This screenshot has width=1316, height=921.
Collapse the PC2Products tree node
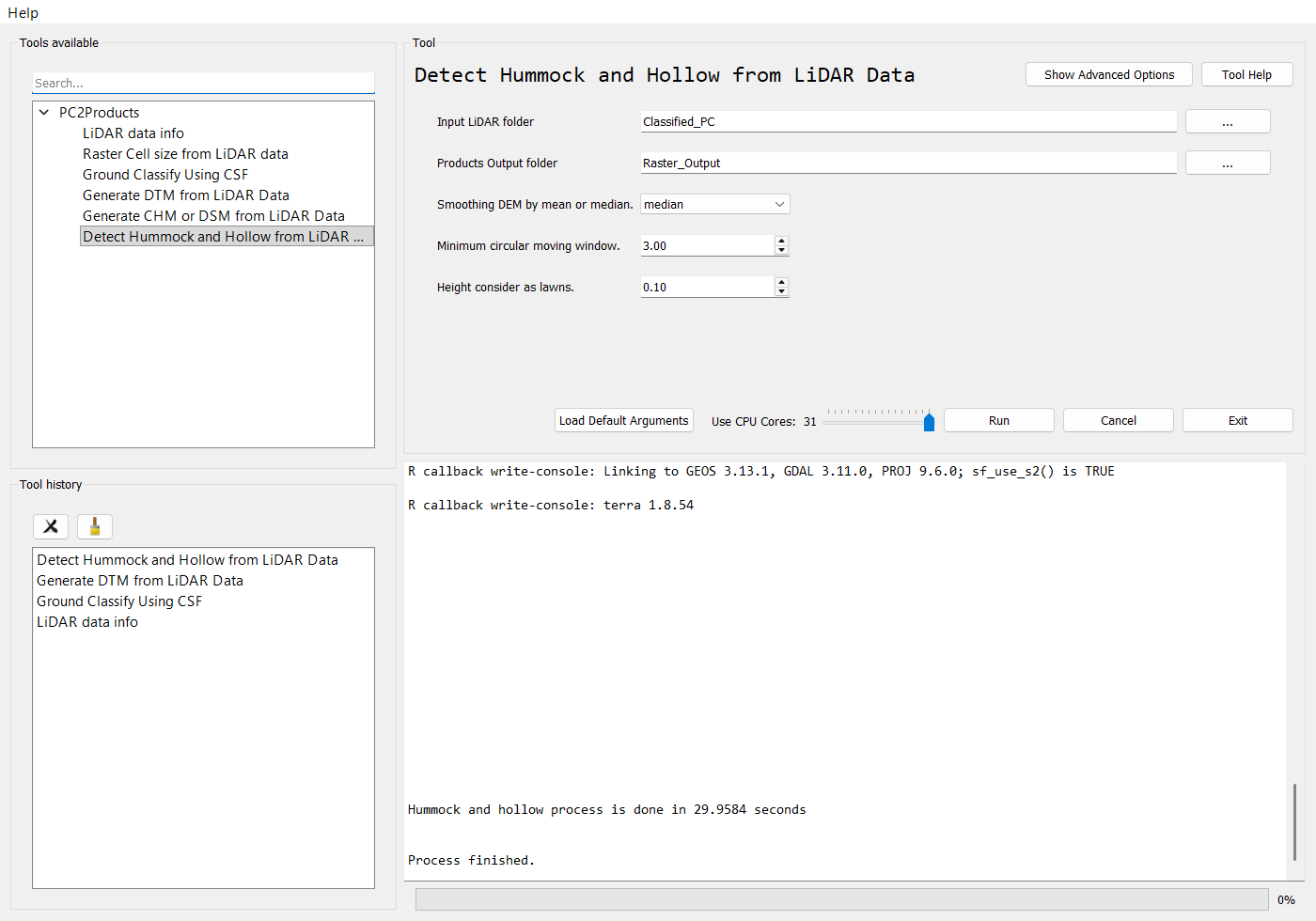tap(44, 112)
